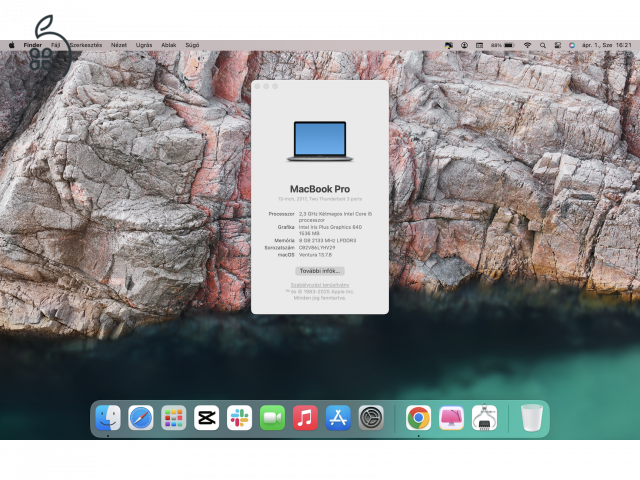Viewport: 640px width, 480px height.
Task: Click the leftmost colorful menu bar status icon
Action: (x=449, y=45)
